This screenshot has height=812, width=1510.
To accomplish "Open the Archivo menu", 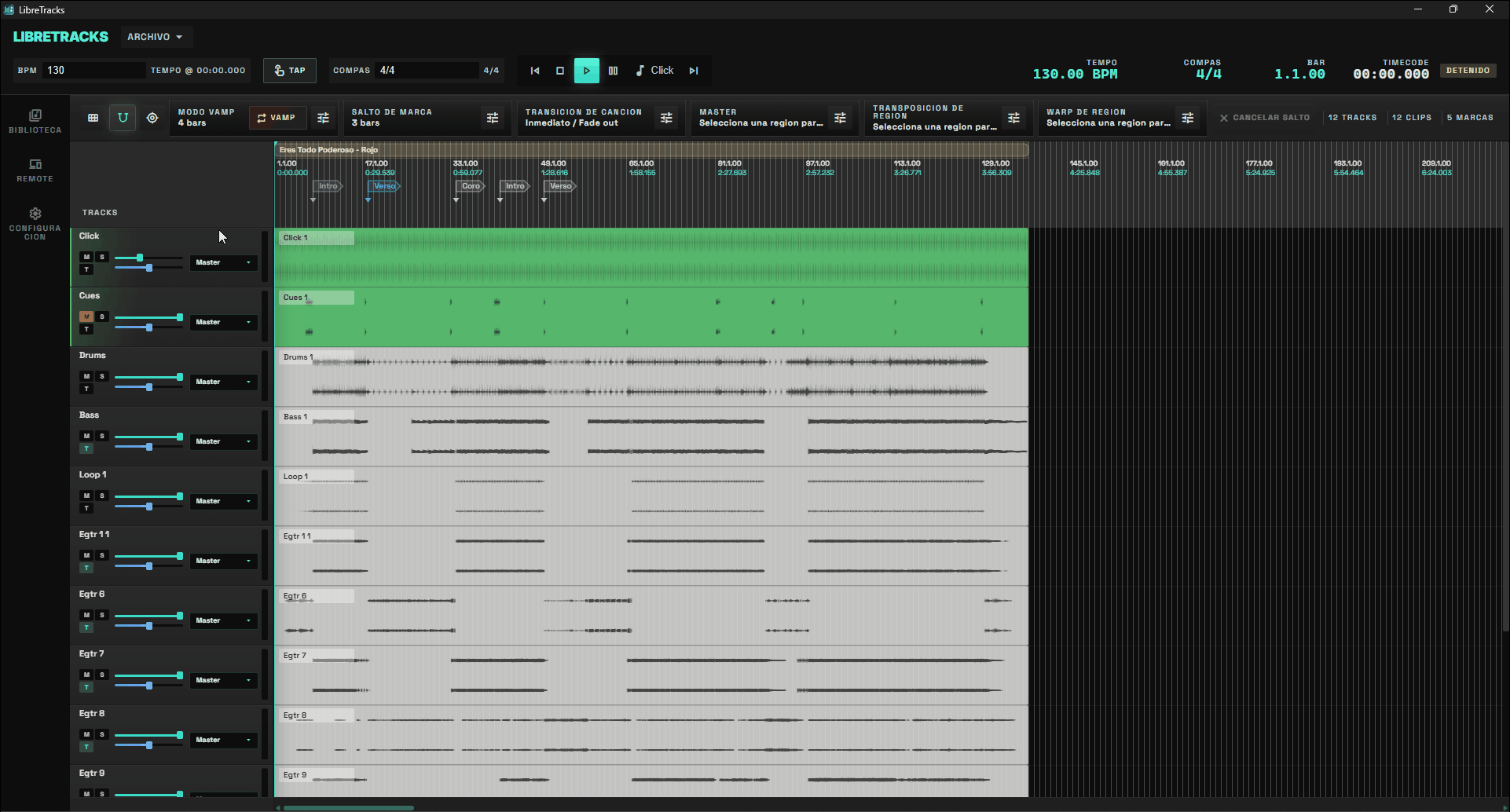I will pyautogui.click(x=155, y=37).
